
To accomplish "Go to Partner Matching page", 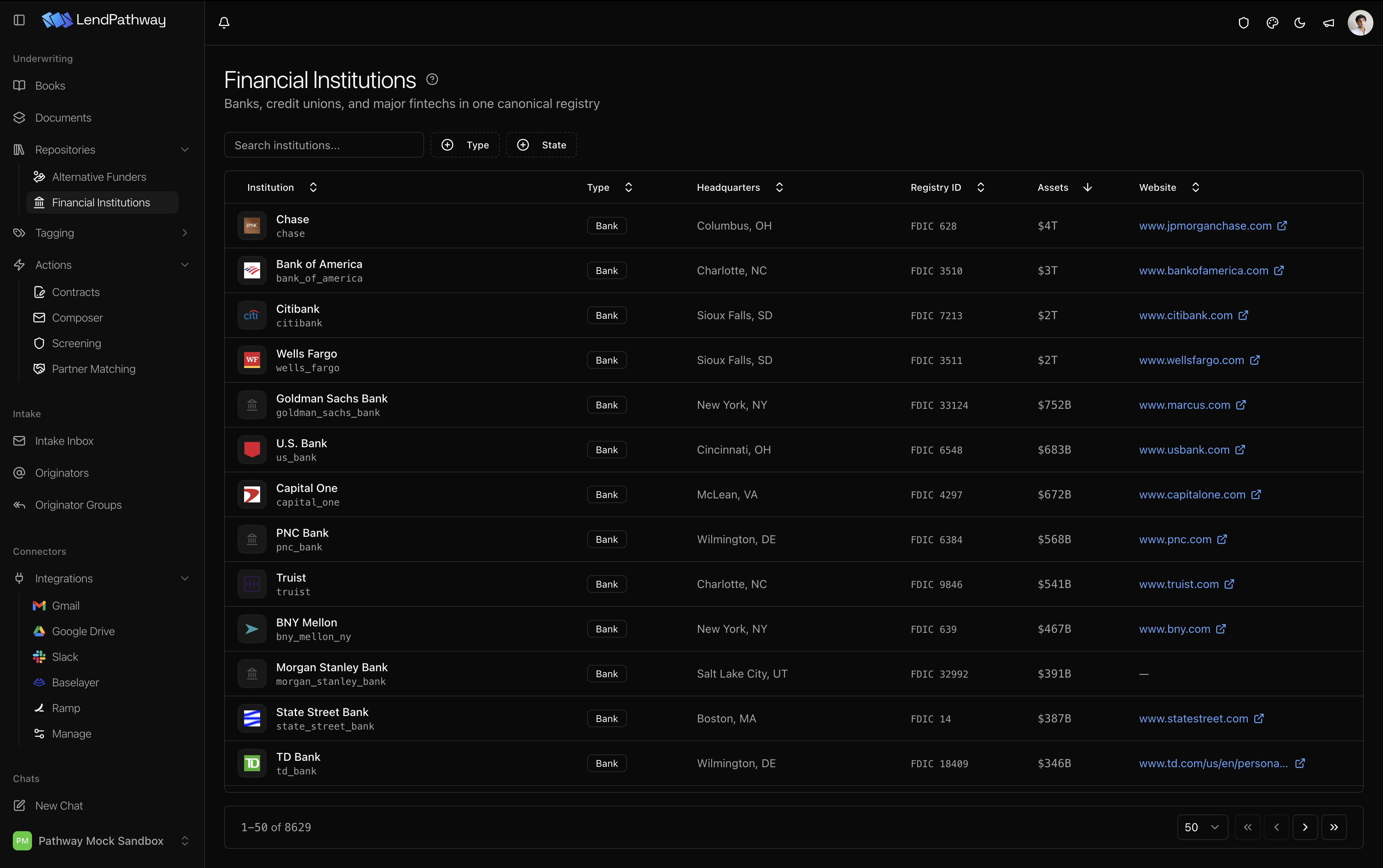I will [x=94, y=368].
